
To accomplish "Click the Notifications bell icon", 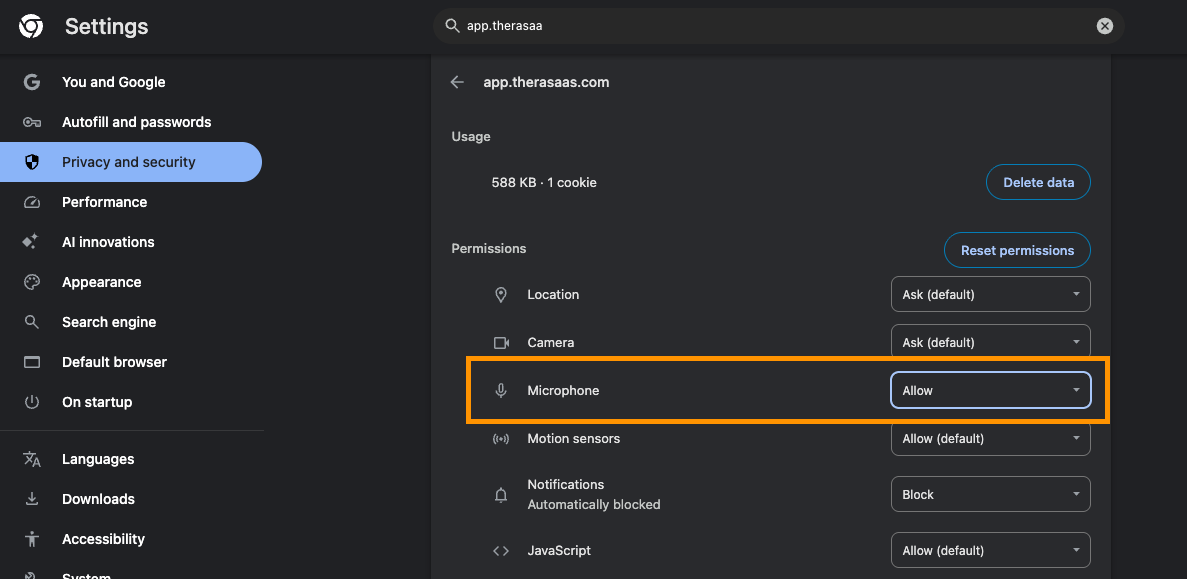I will [x=500, y=494].
